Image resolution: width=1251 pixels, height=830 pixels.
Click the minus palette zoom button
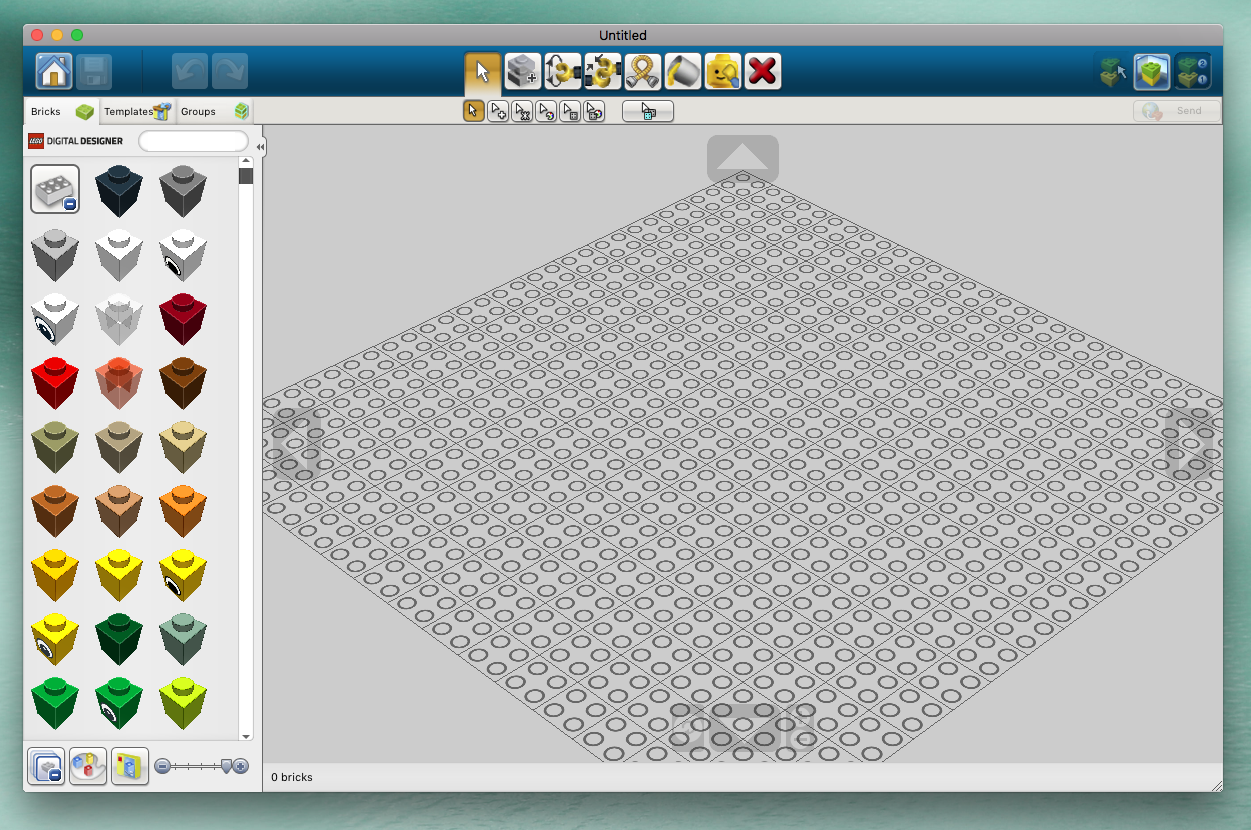(162, 766)
